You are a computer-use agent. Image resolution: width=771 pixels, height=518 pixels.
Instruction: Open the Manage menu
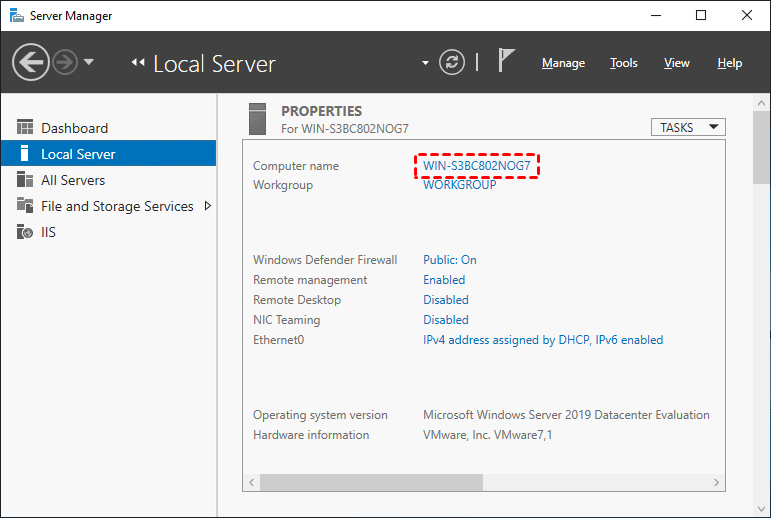[x=563, y=63]
